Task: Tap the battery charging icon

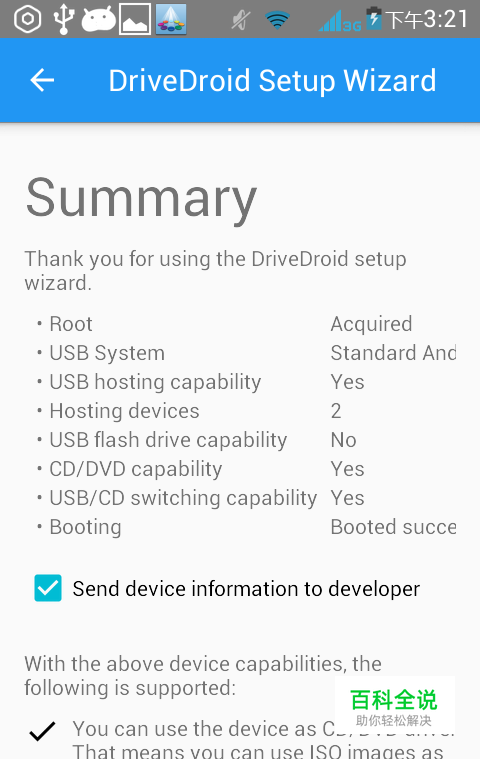Action: pyautogui.click(x=374, y=18)
